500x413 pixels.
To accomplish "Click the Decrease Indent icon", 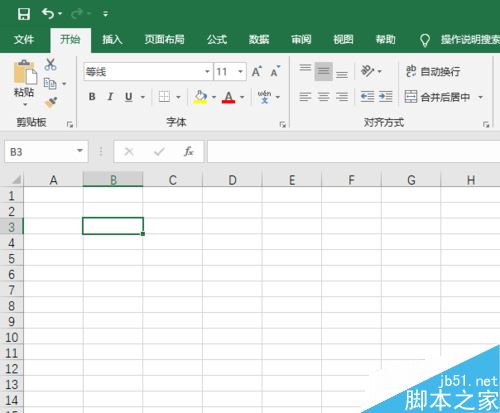I will (367, 97).
